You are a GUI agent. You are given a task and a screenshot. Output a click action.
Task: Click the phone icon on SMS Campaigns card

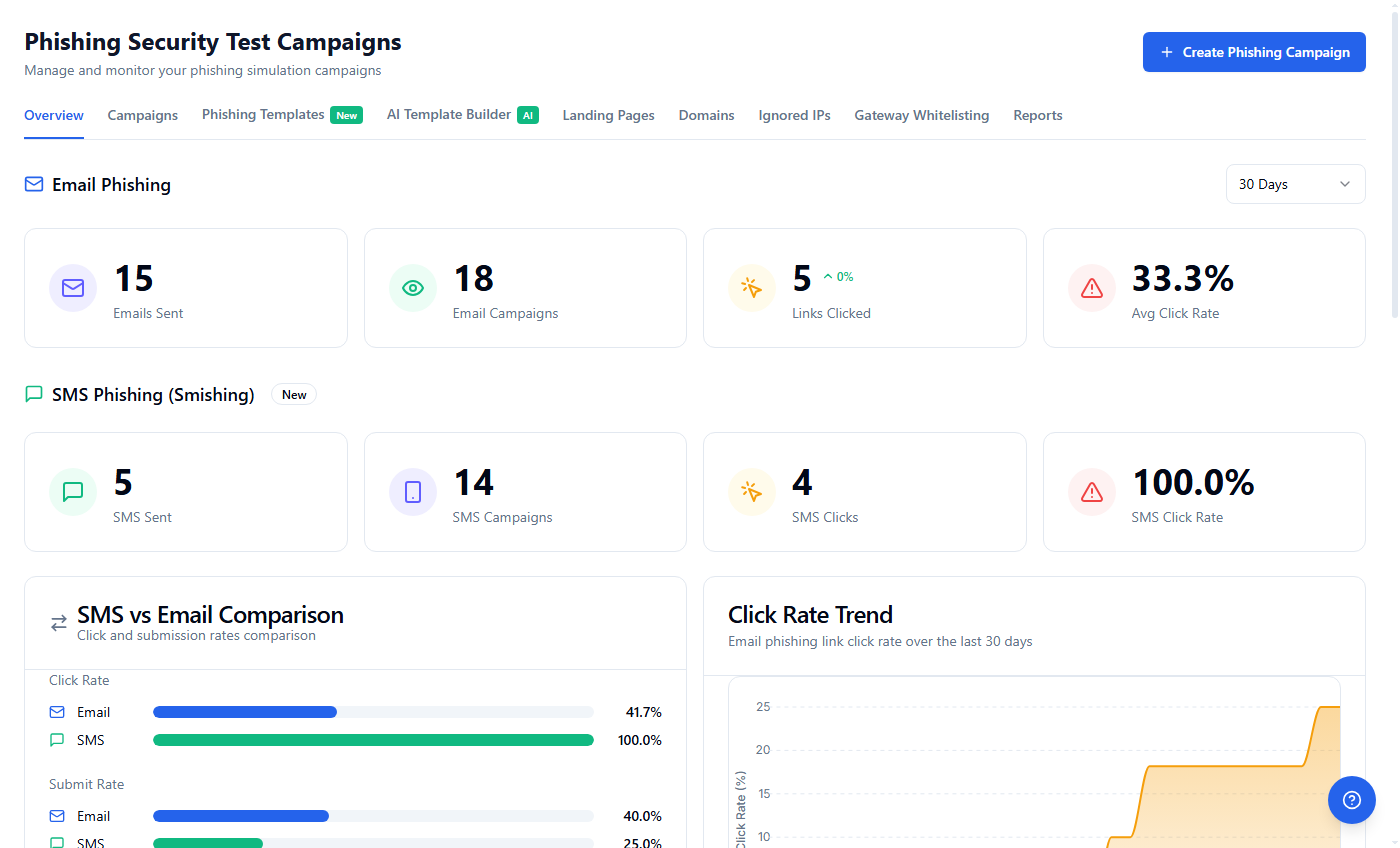click(413, 492)
